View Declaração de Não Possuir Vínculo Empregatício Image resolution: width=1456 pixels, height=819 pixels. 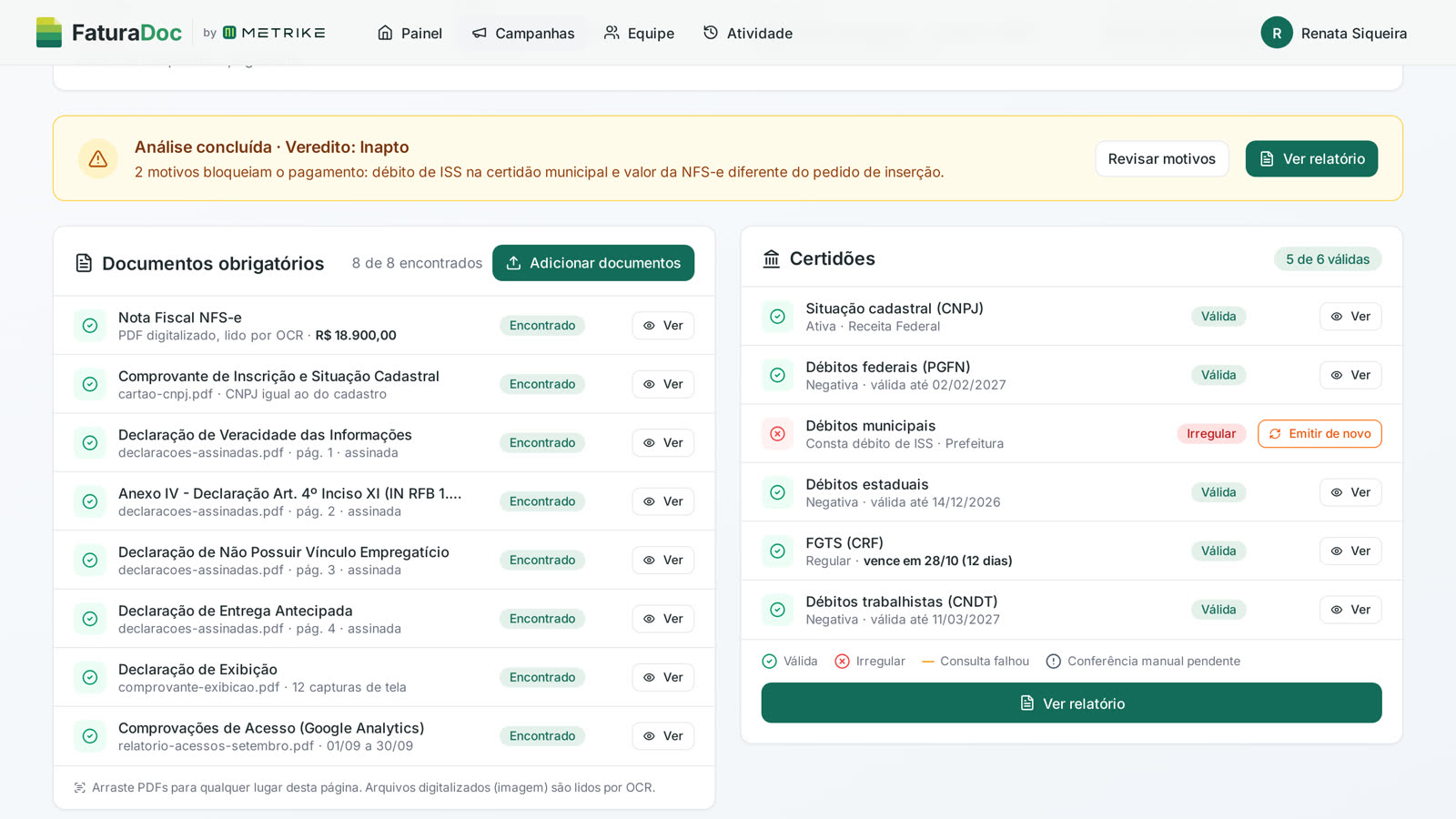click(x=663, y=561)
